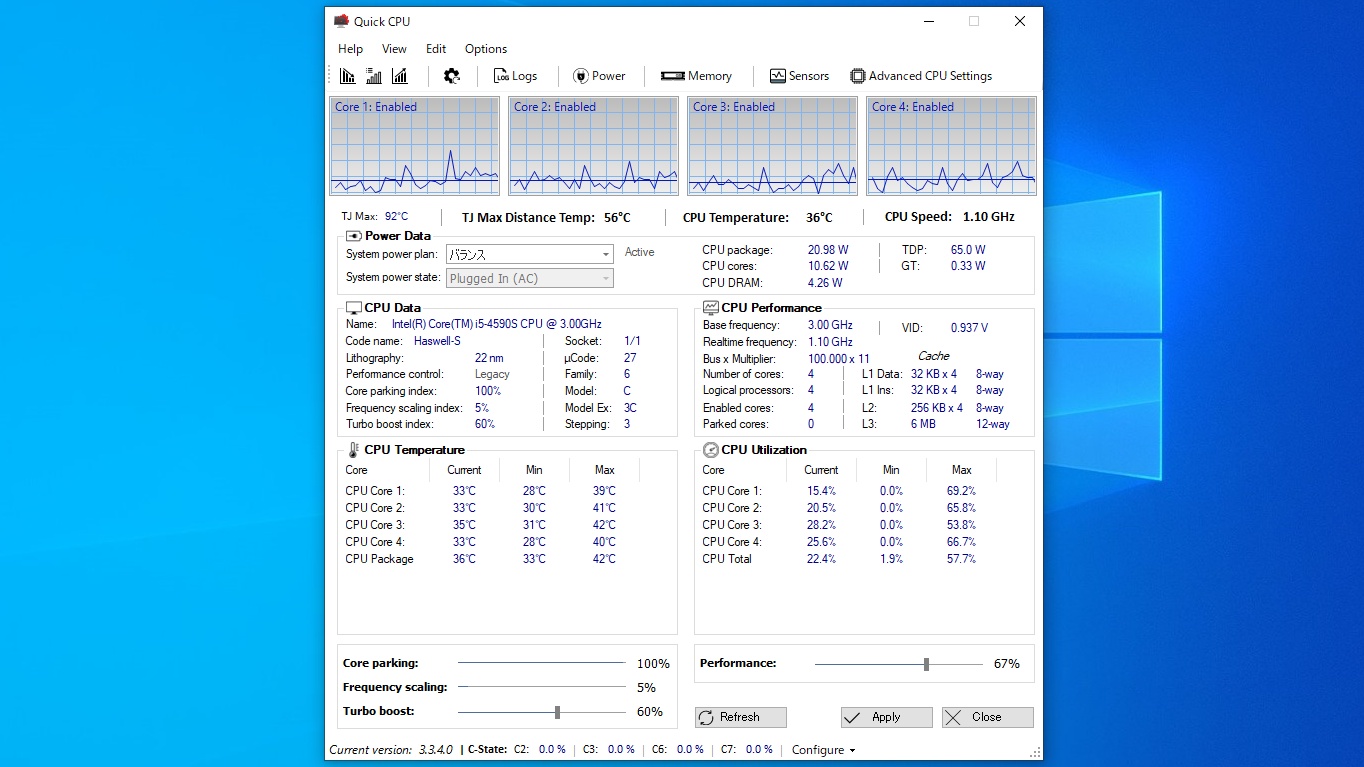
Task: Click the Apply button
Action: coord(886,717)
